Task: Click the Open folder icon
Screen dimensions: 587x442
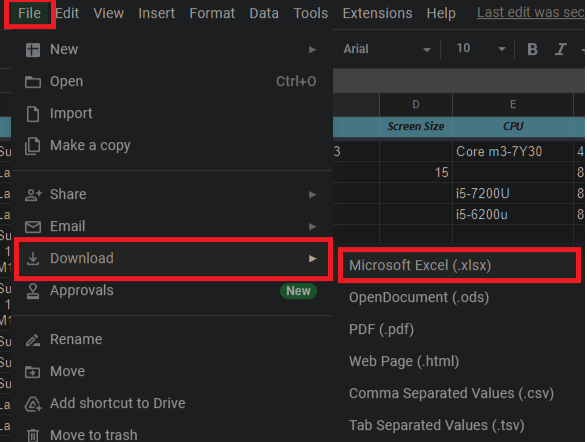Action: click(33, 82)
